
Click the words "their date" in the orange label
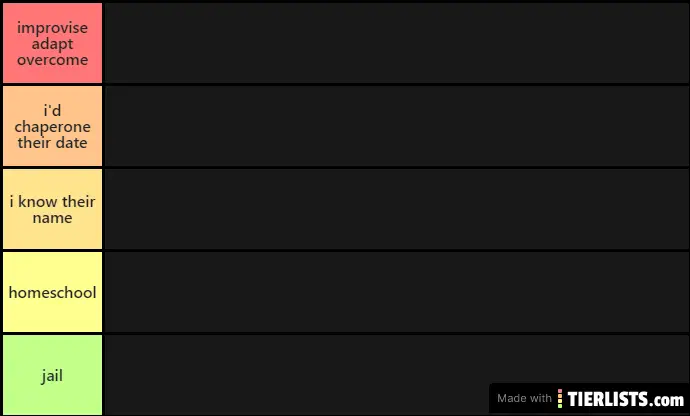tap(52, 143)
